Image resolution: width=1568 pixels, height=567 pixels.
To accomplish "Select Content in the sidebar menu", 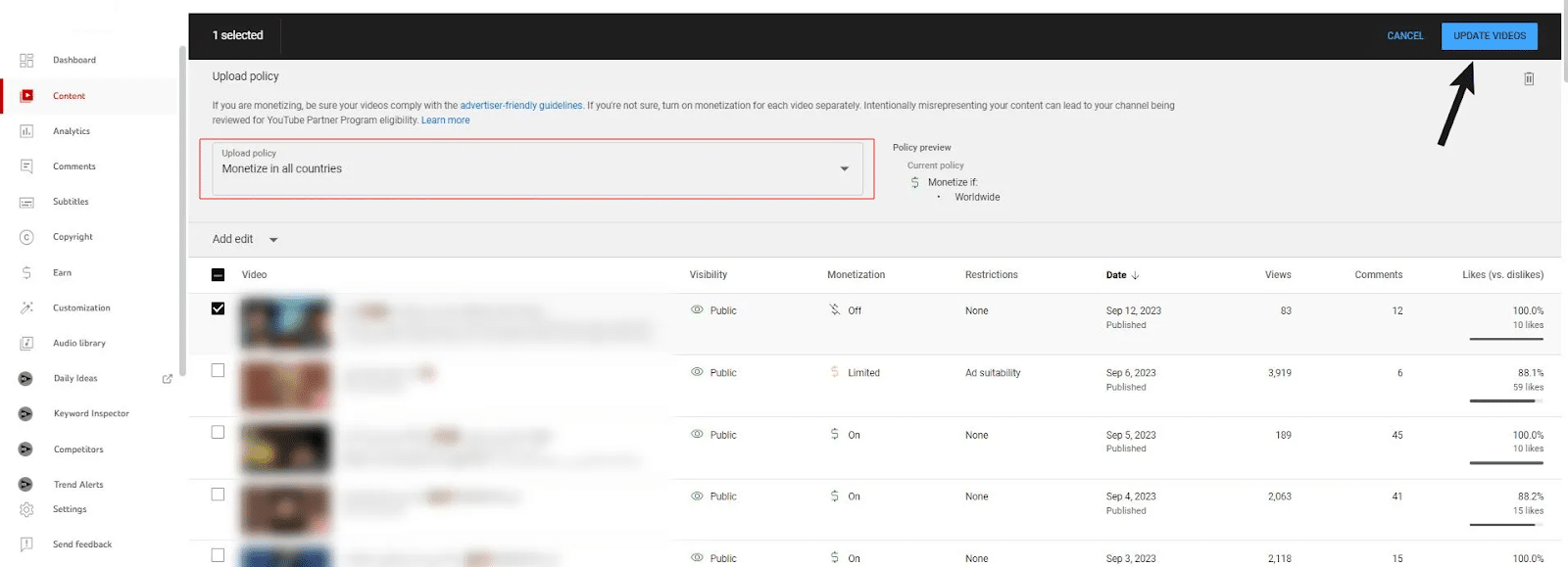I will [x=69, y=96].
